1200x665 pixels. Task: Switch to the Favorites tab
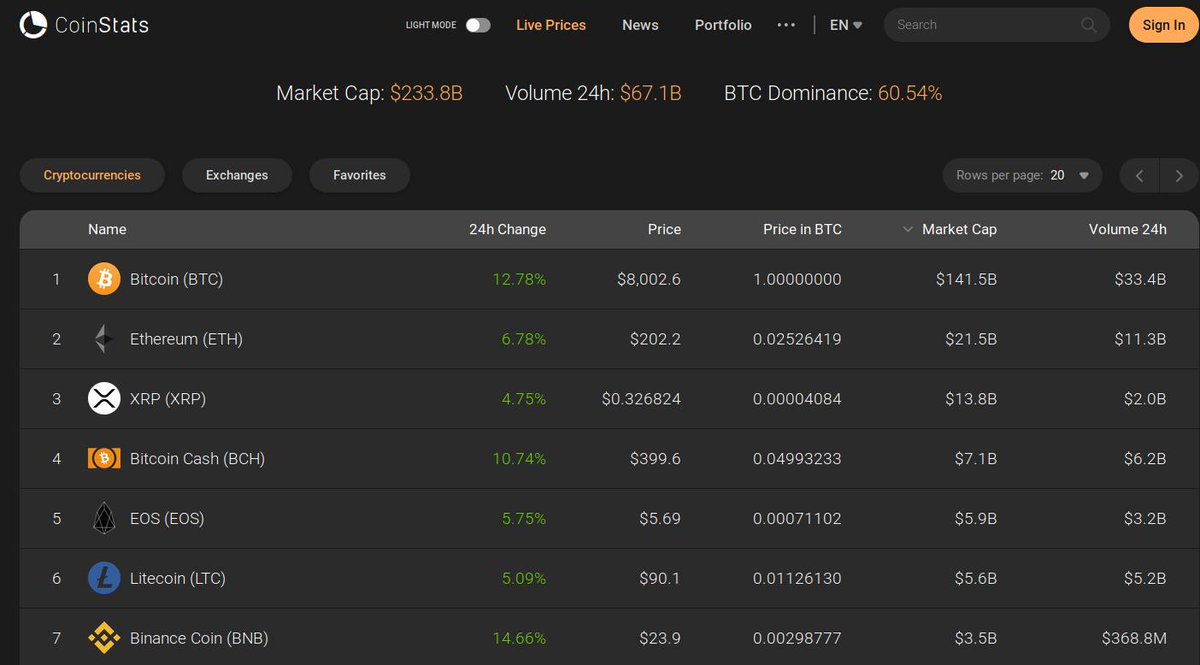pyautogui.click(x=360, y=175)
